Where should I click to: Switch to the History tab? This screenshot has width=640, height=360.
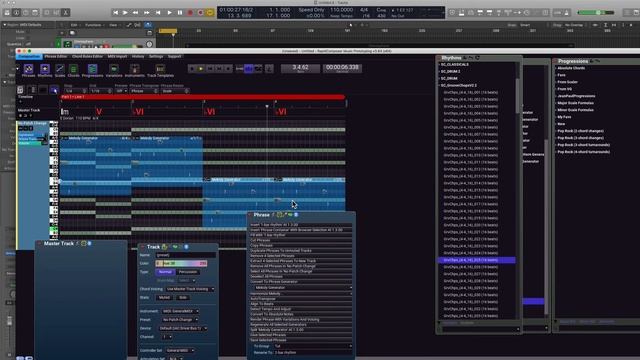(x=138, y=56)
